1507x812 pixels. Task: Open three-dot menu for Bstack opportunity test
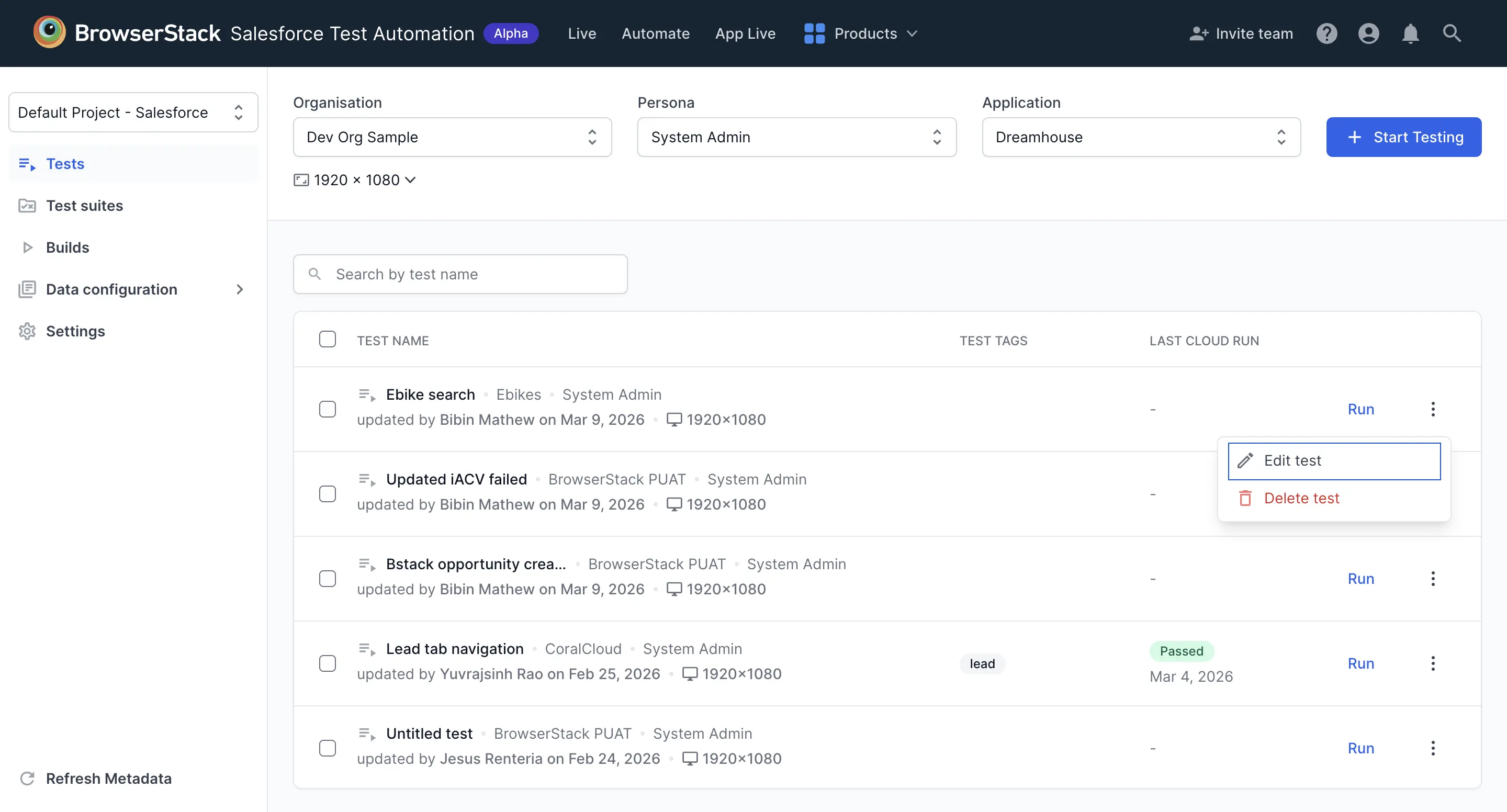click(x=1433, y=579)
